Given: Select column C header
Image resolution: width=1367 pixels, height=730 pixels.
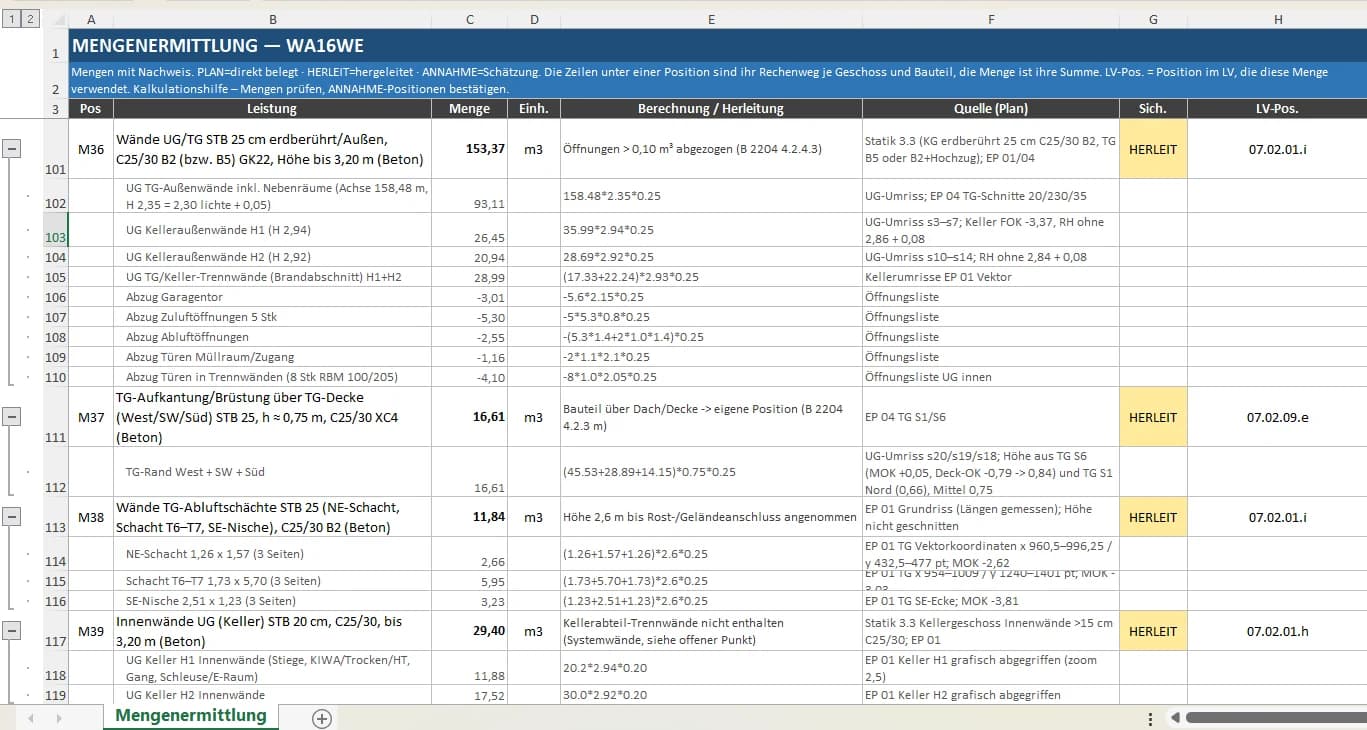Looking at the screenshot, I should click(470, 19).
